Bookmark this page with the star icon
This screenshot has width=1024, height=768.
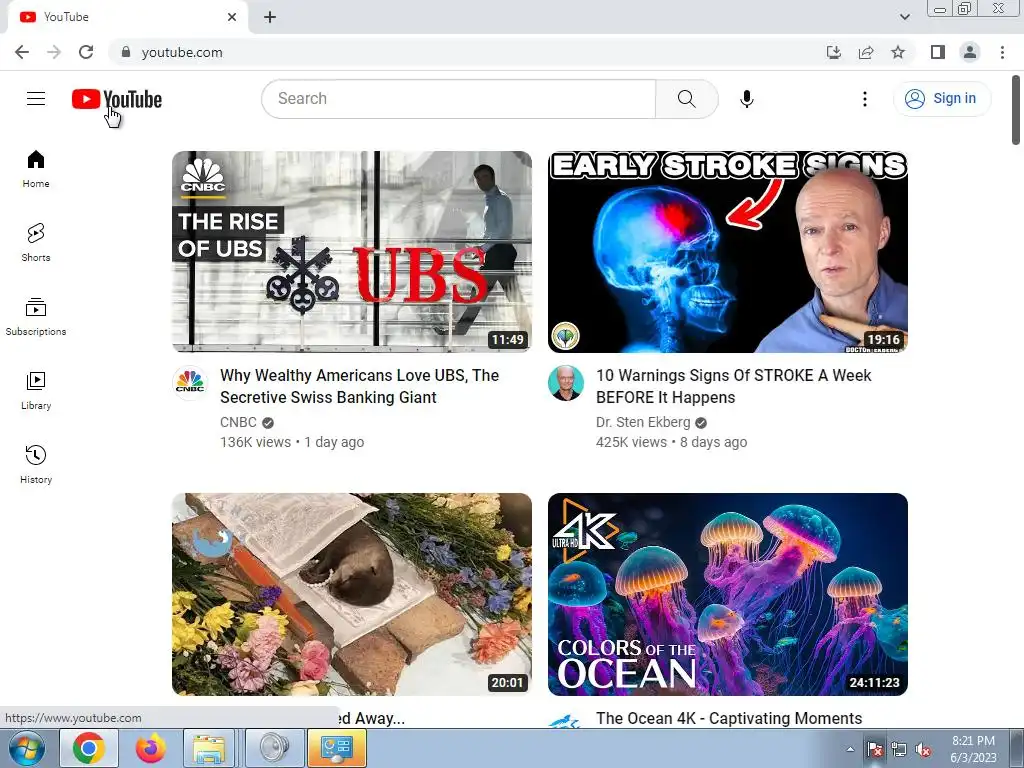click(x=898, y=52)
